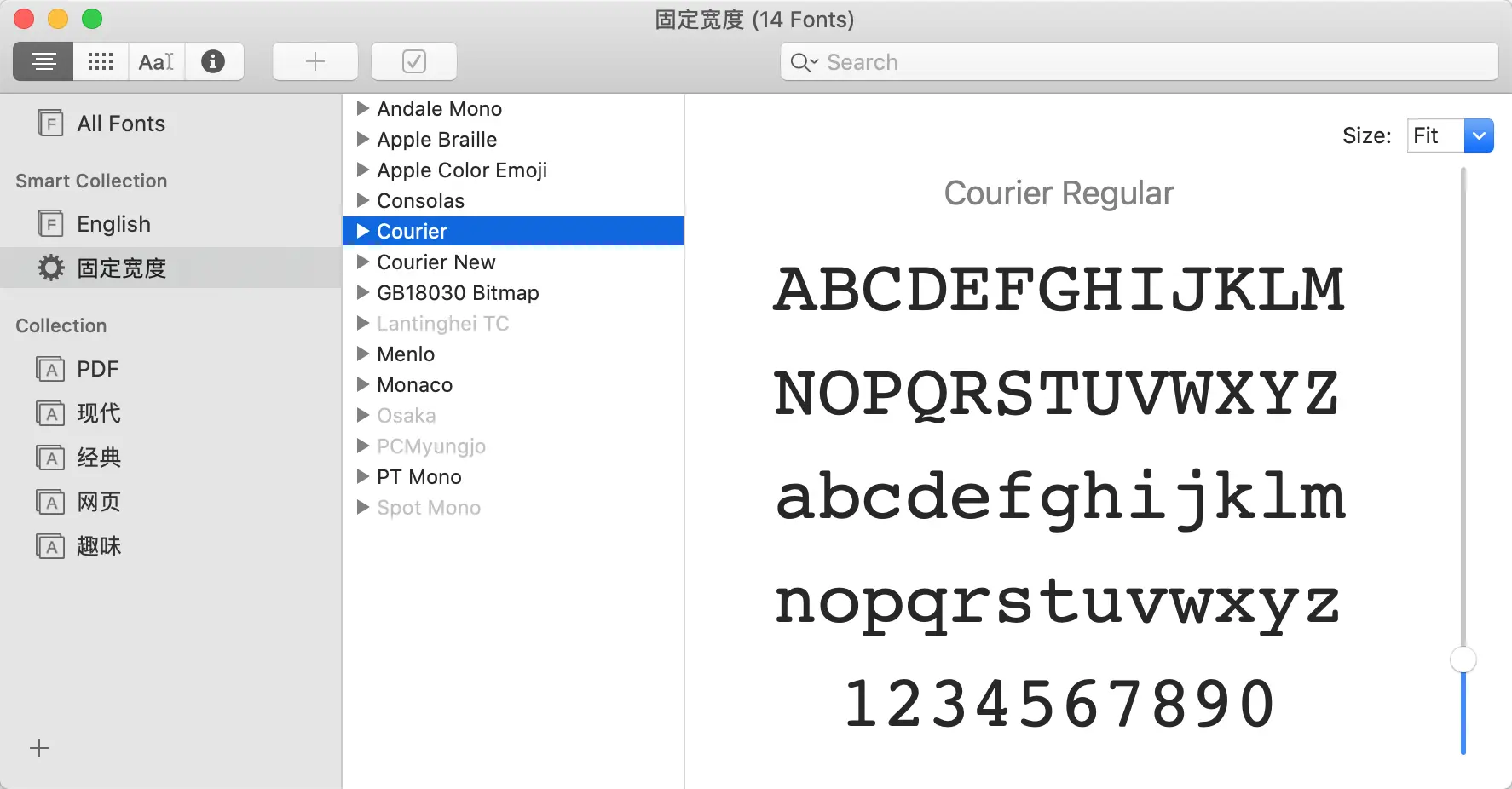Click the font size slider knob

(1463, 659)
